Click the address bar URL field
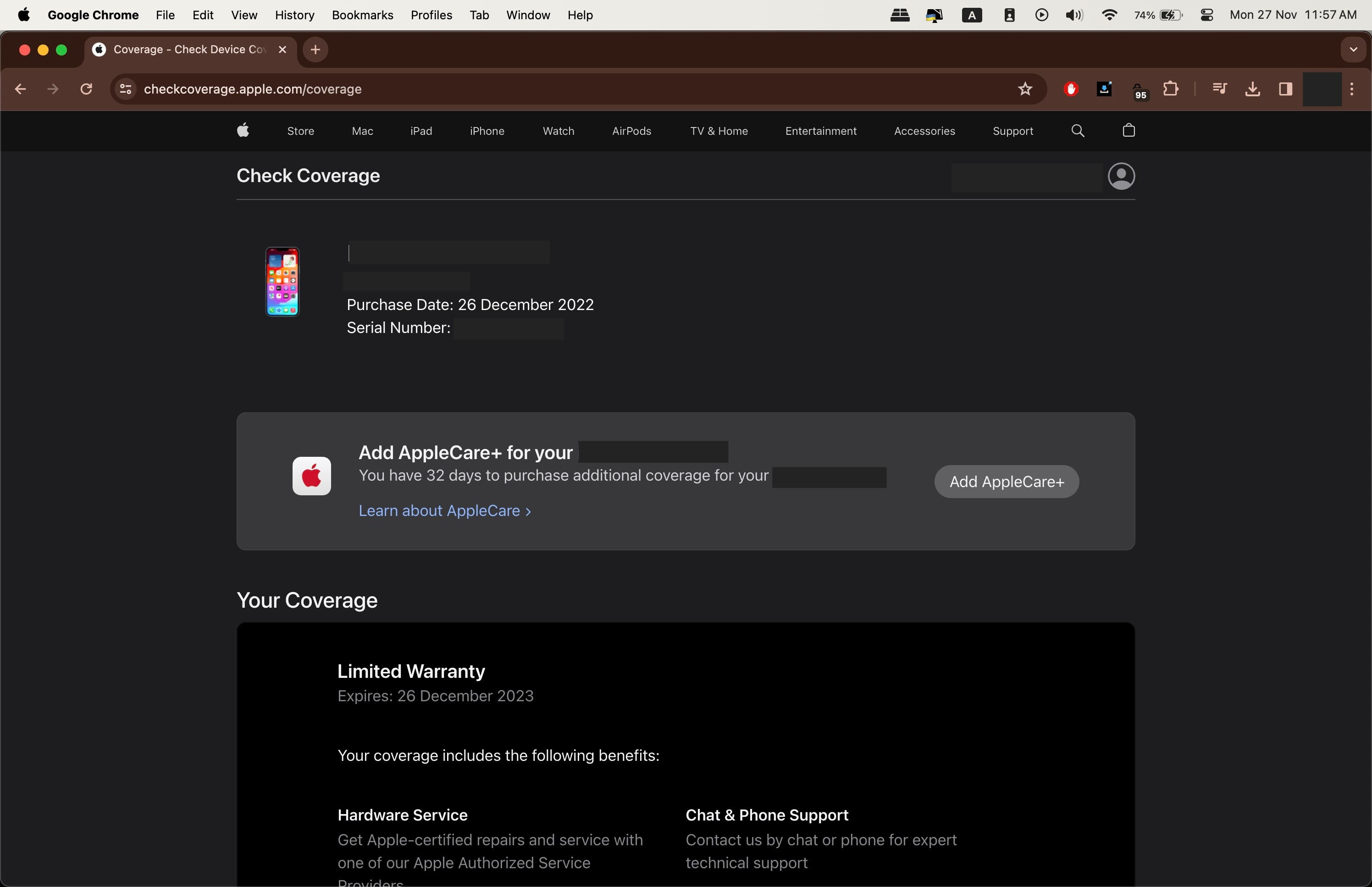The height and width of the screenshot is (887, 1372). [518, 89]
